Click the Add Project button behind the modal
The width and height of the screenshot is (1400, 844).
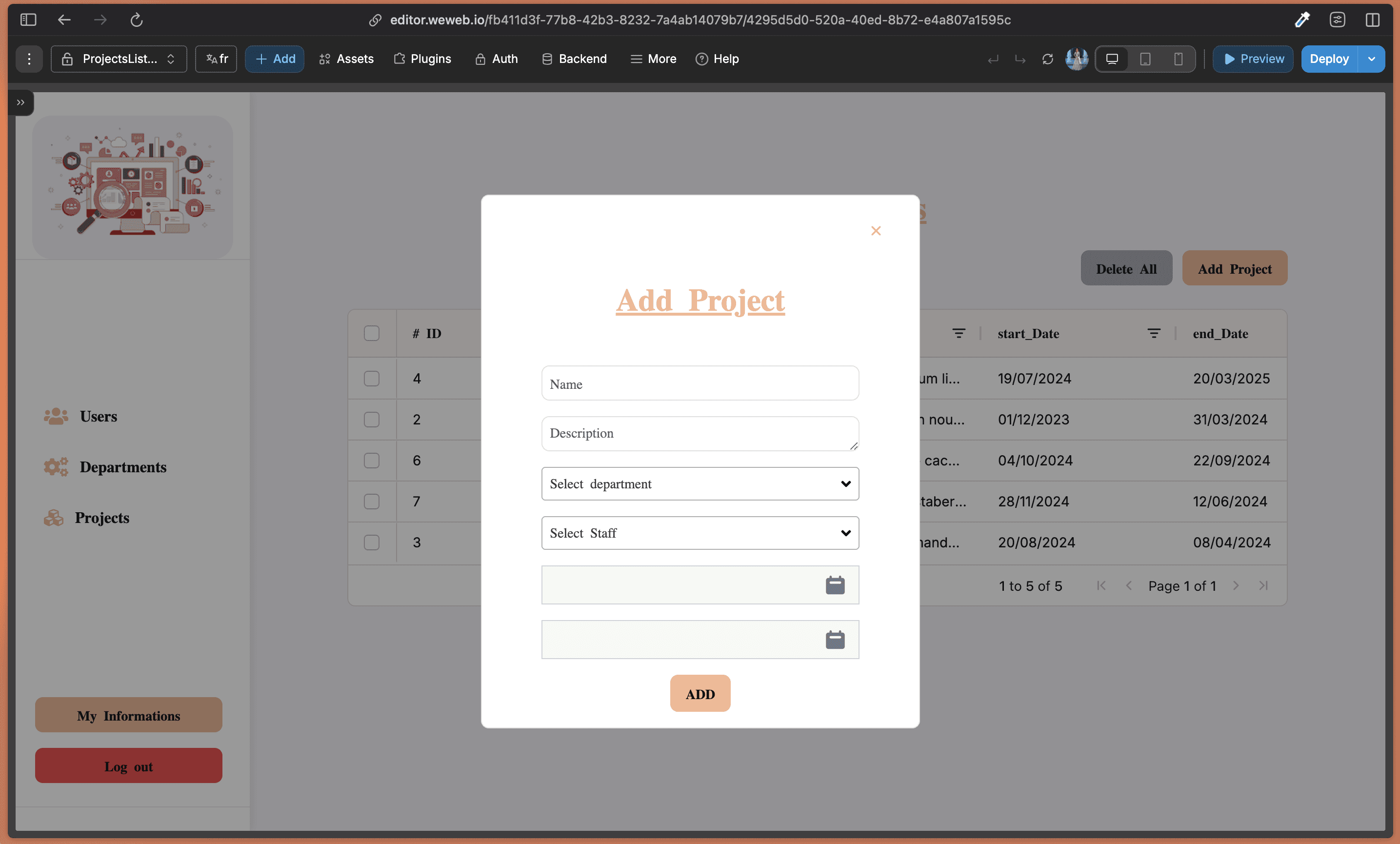(x=1235, y=268)
